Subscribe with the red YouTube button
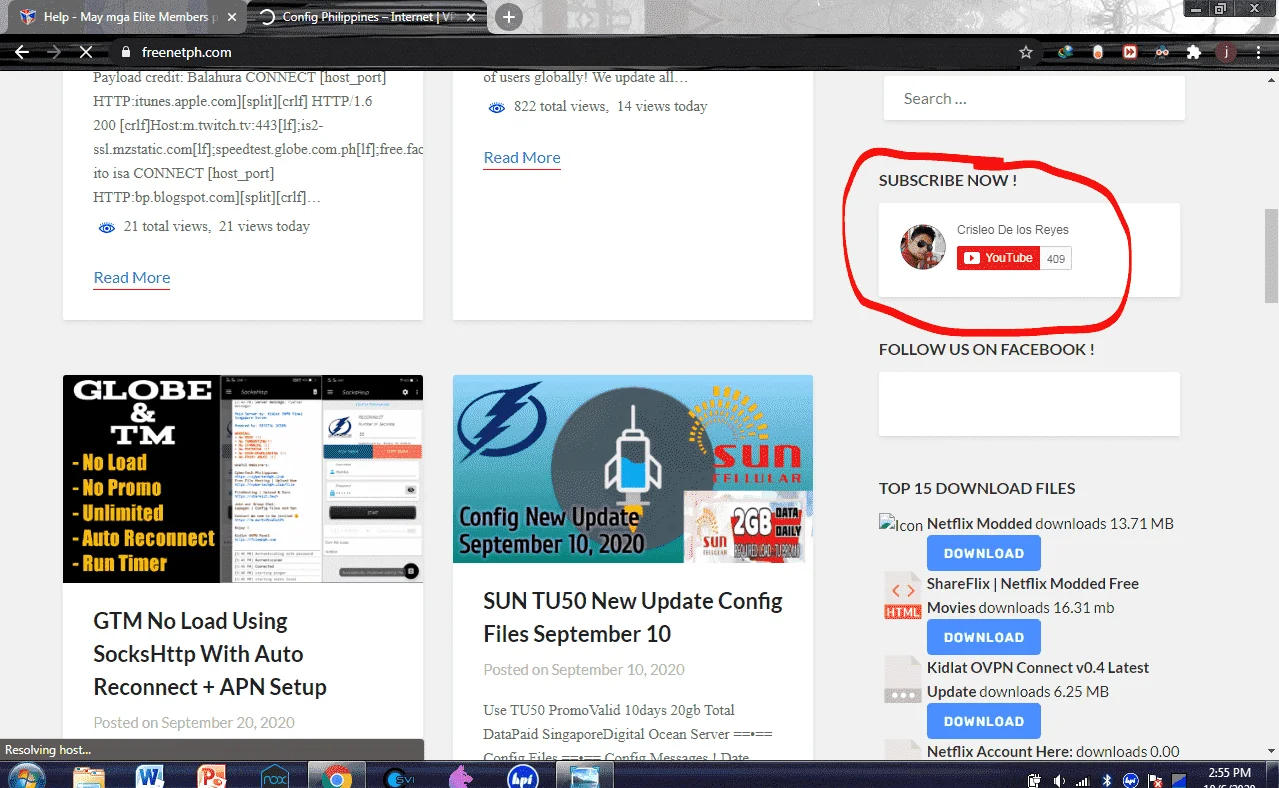 pos(998,258)
